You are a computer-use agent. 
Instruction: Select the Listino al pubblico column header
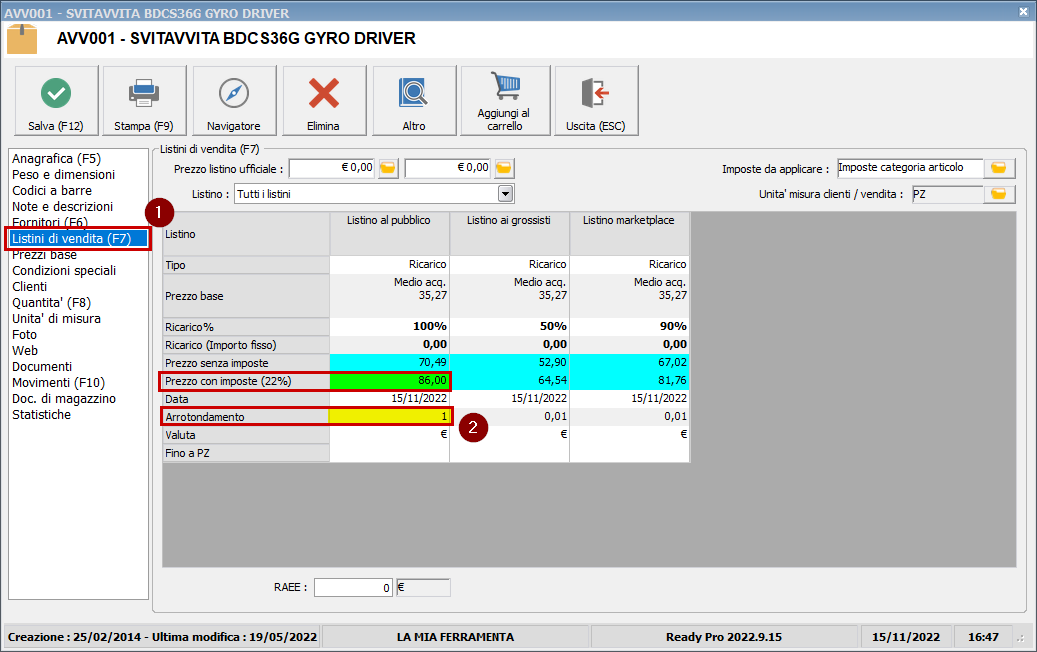click(390, 234)
